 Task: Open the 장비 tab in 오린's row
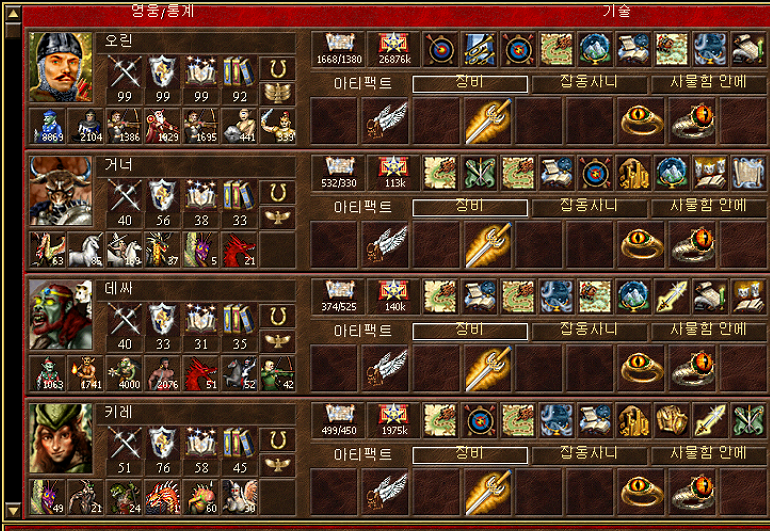pyautogui.click(x=470, y=84)
